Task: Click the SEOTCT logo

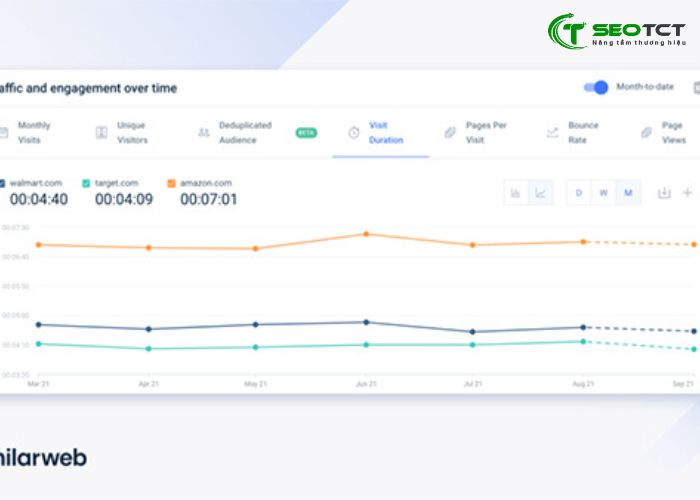Action: pyautogui.click(x=617, y=31)
